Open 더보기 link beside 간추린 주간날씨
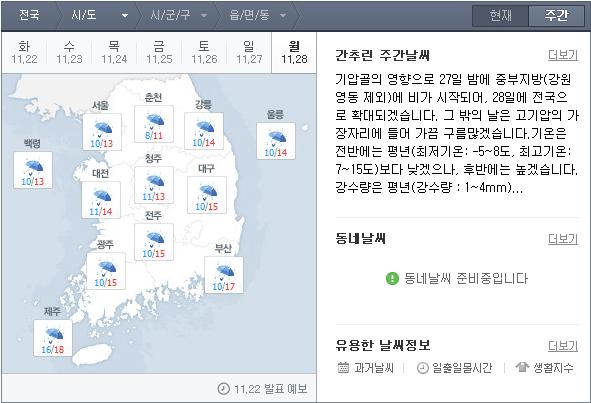 click(563, 55)
